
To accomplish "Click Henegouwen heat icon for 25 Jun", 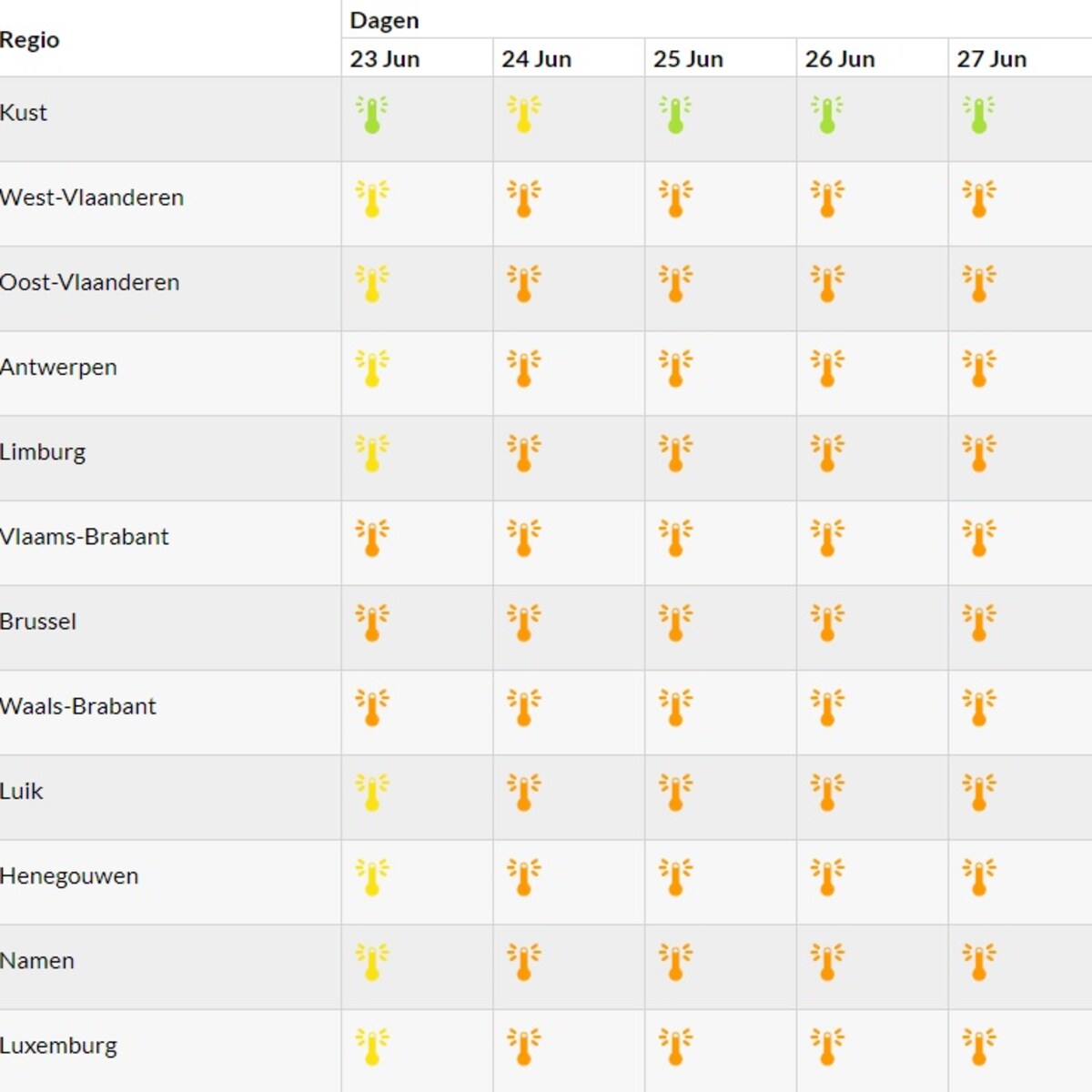I will click(x=675, y=877).
